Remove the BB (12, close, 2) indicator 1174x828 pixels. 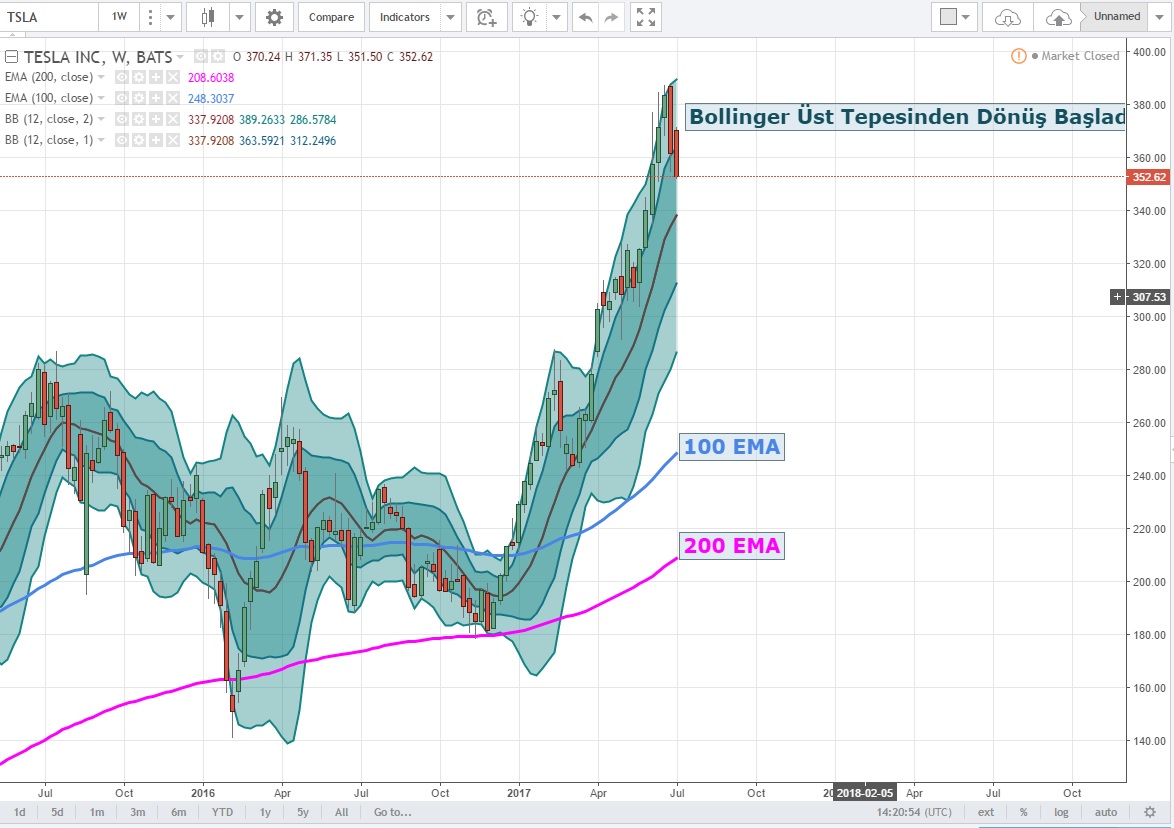pos(173,119)
